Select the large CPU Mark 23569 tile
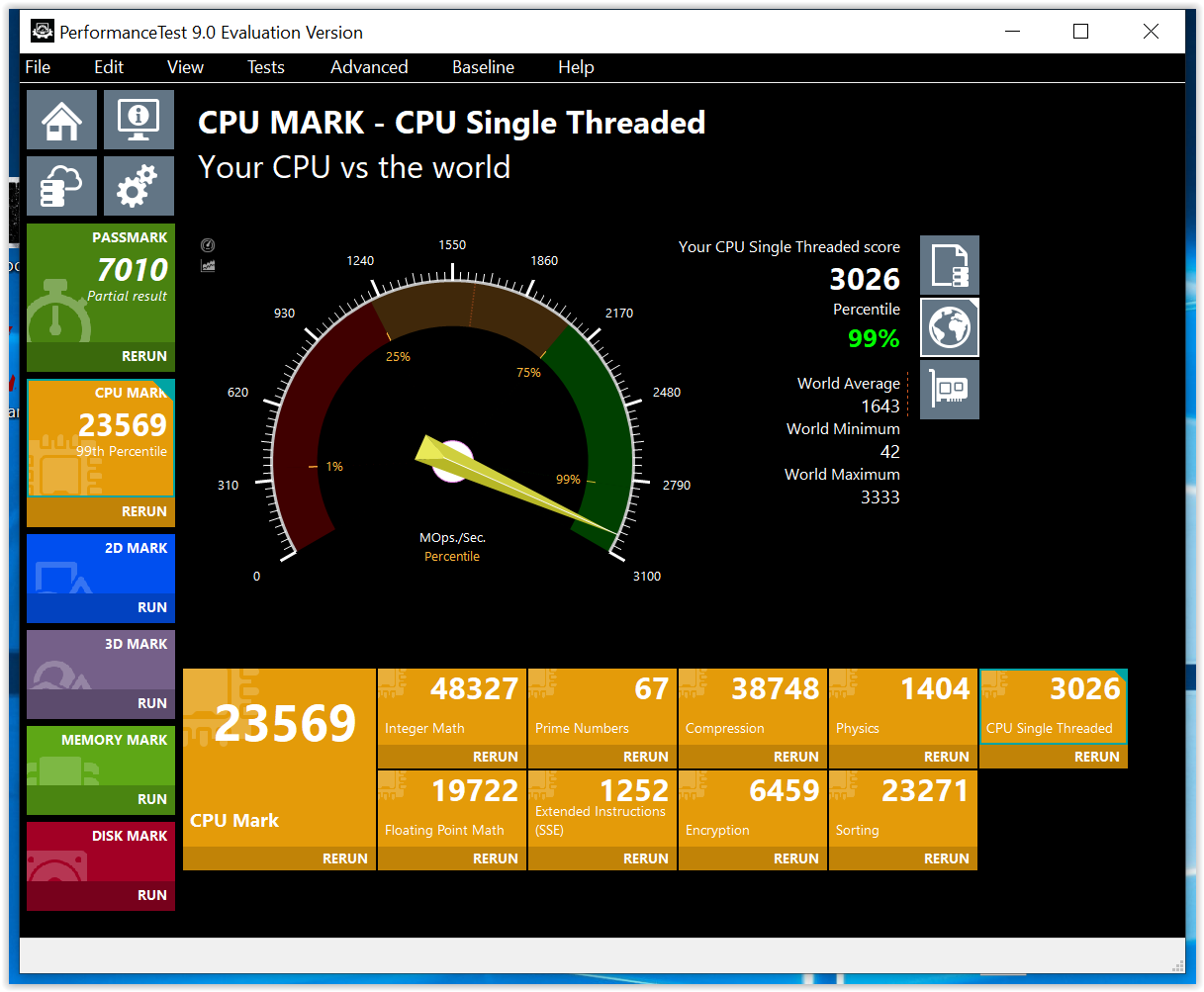This screenshot has width=1204, height=992. (x=279, y=758)
